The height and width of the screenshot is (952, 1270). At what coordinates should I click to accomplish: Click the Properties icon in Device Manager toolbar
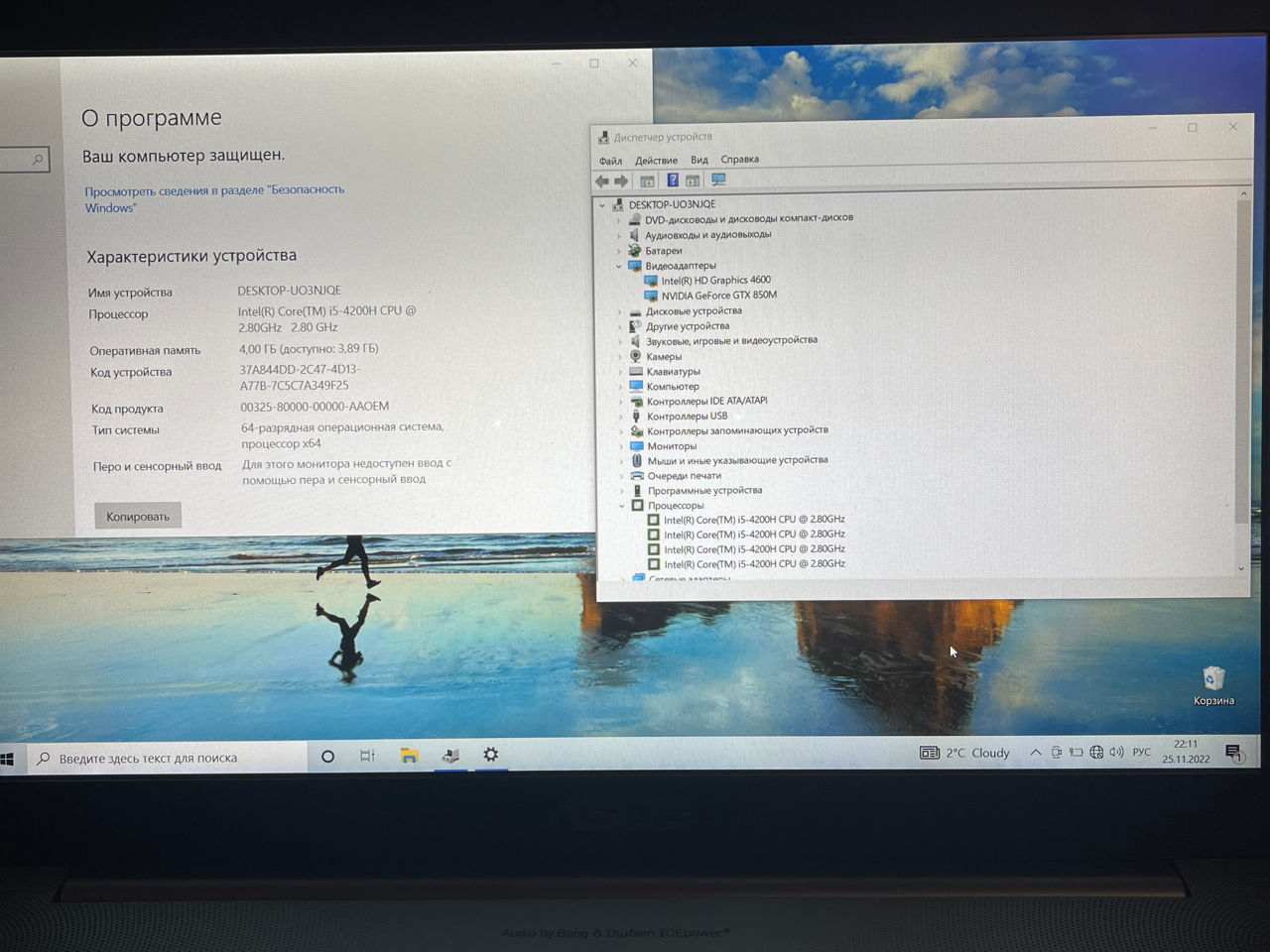click(x=647, y=180)
